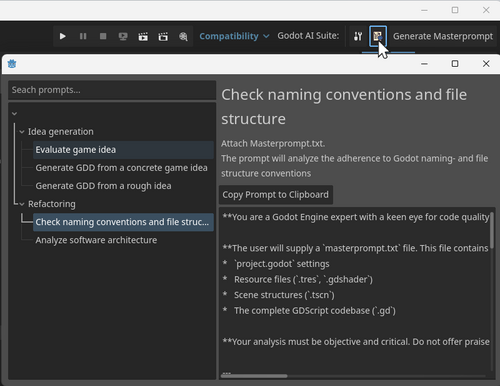This screenshot has height=386, width=500.
Task: Focus the Seach prompts input field
Action: pos(112,90)
